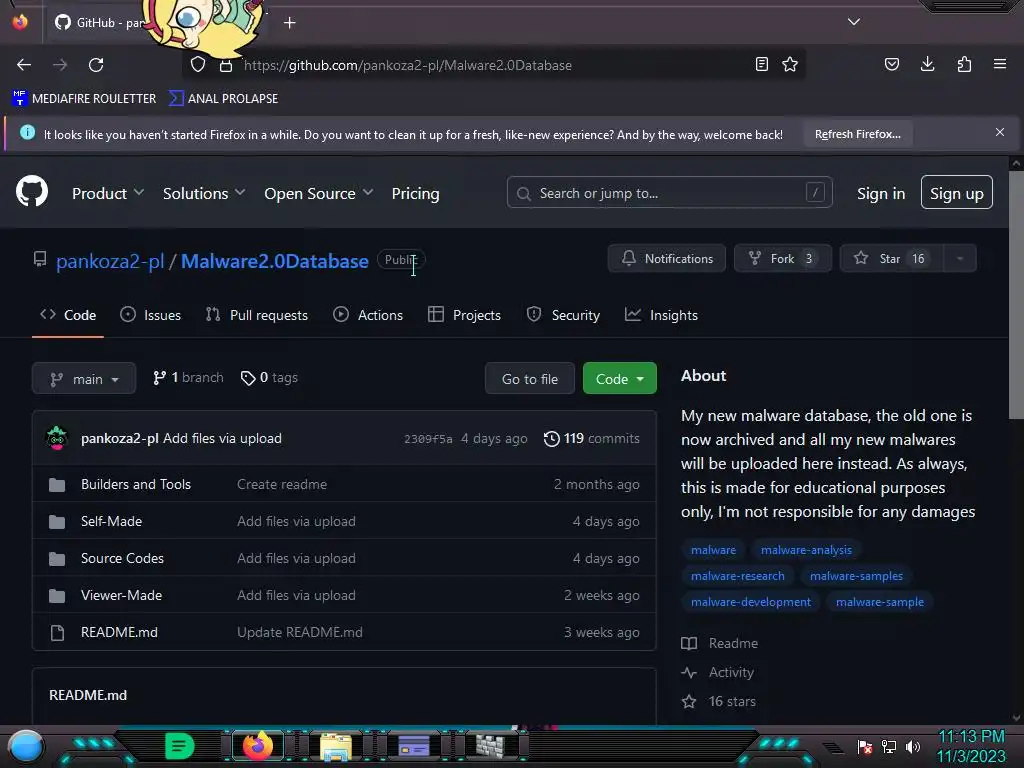This screenshot has height=768, width=1024.
Task: Open the Pull requests tab
Action: (x=257, y=315)
